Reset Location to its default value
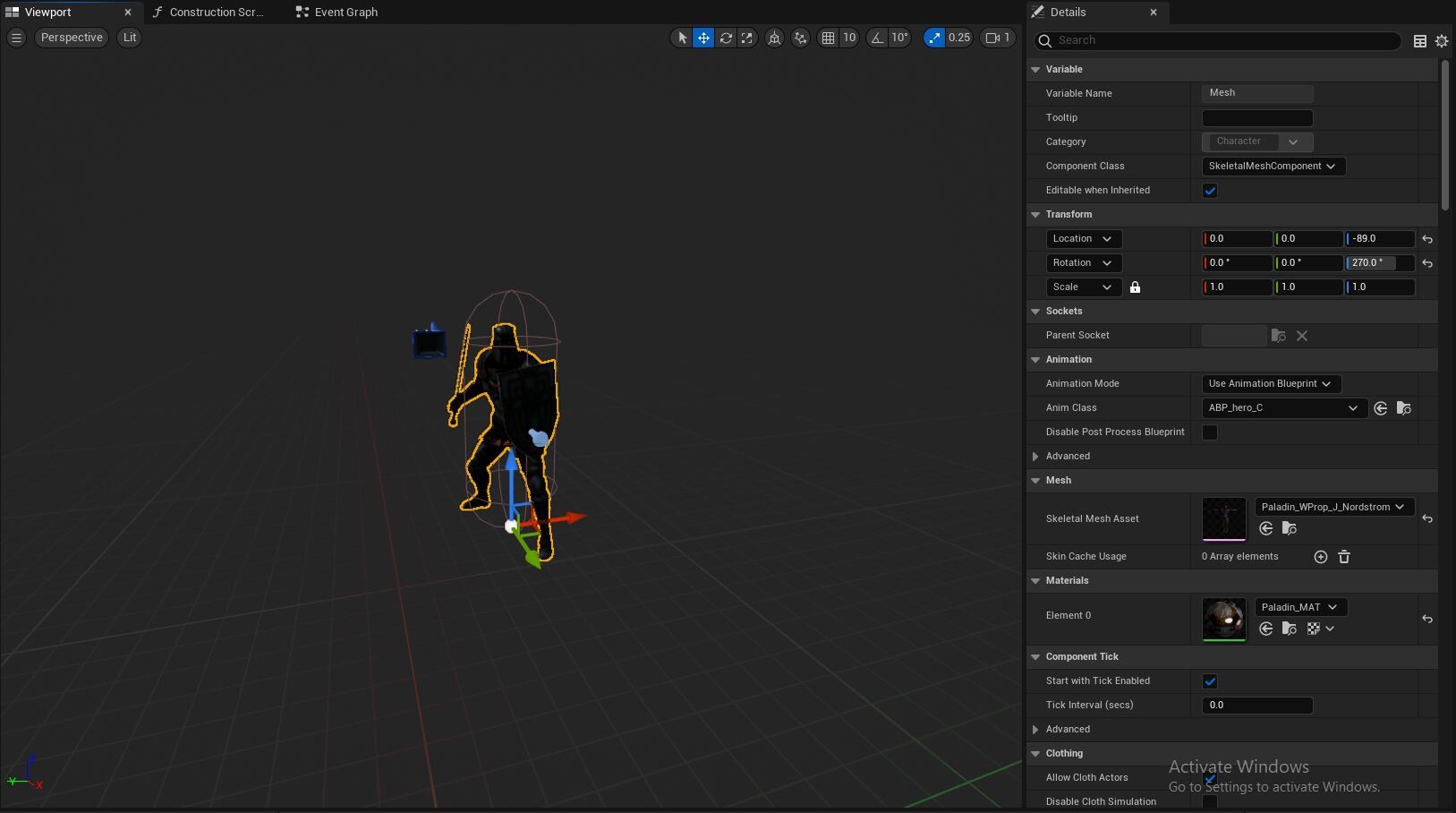Screen dimensions: 1456x813 pos(1427,239)
